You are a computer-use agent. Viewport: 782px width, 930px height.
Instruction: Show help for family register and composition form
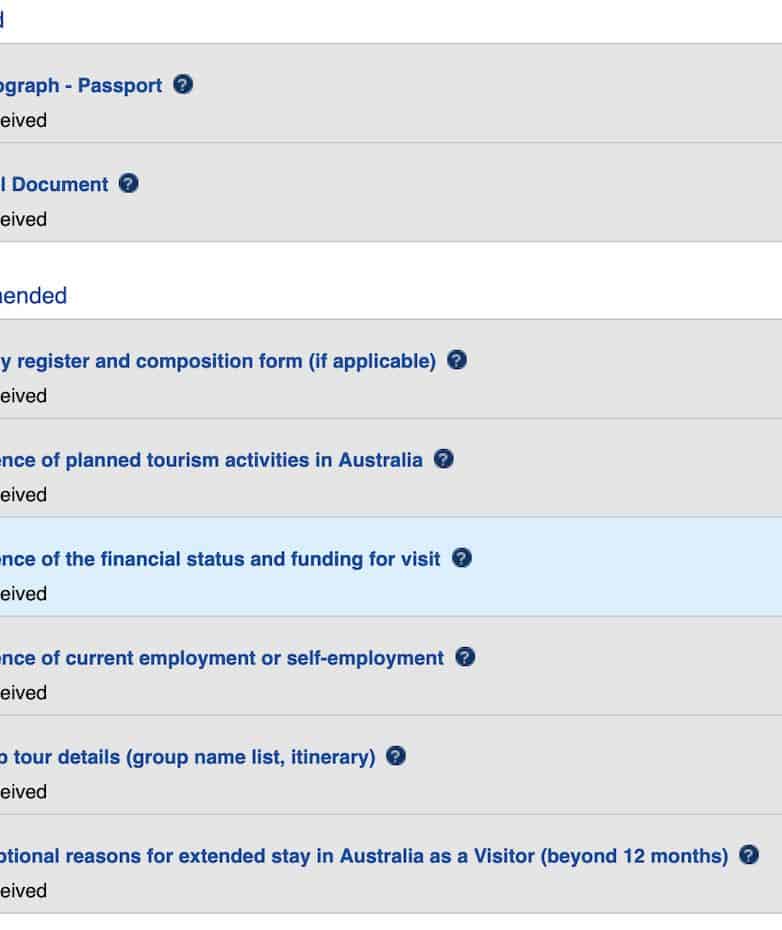click(457, 360)
